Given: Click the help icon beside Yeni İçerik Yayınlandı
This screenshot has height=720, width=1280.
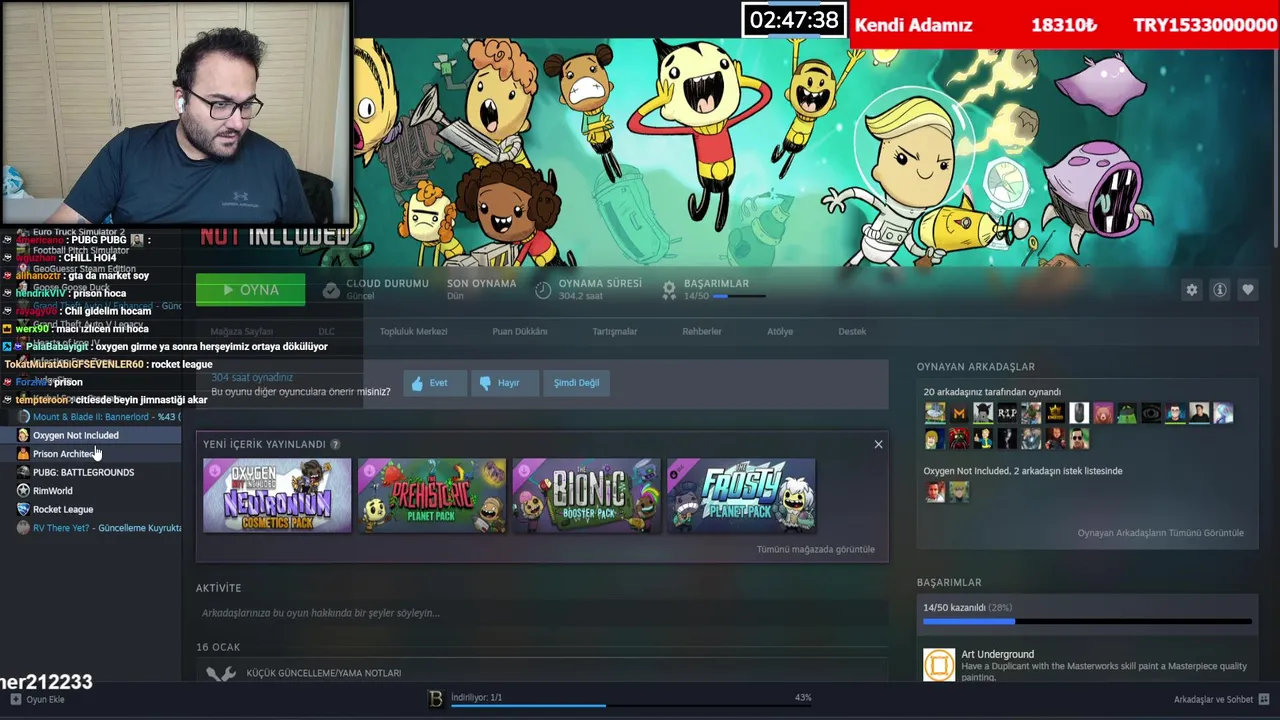Looking at the screenshot, I should (335, 444).
